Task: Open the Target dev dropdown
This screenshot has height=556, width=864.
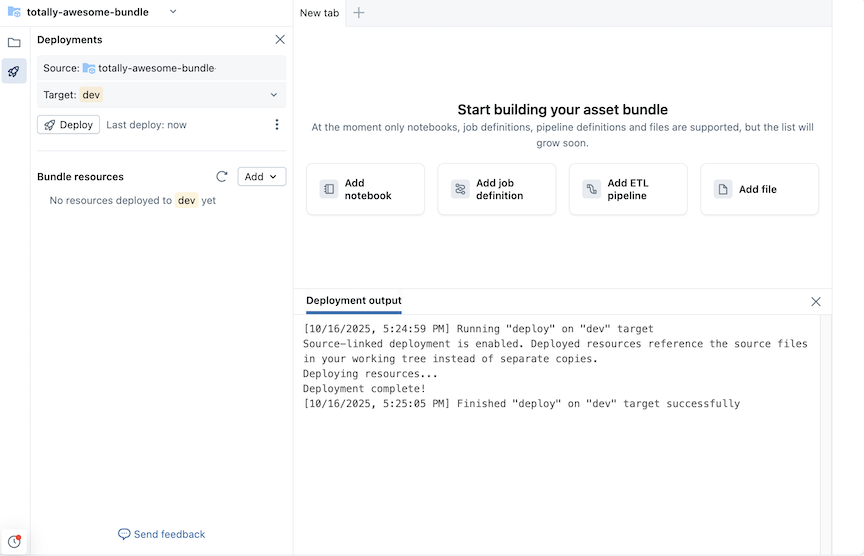Action: tap(161, 95)
